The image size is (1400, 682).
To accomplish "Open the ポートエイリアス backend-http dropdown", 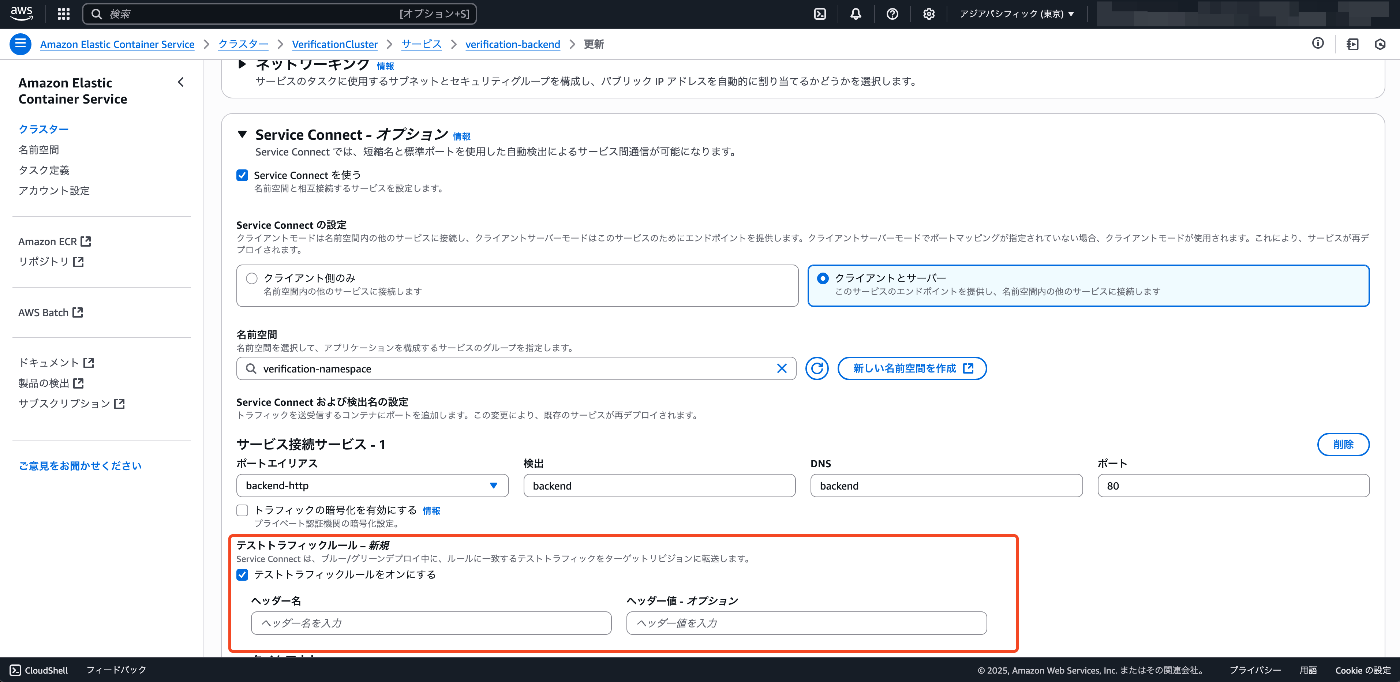I will tap(372, 486).
